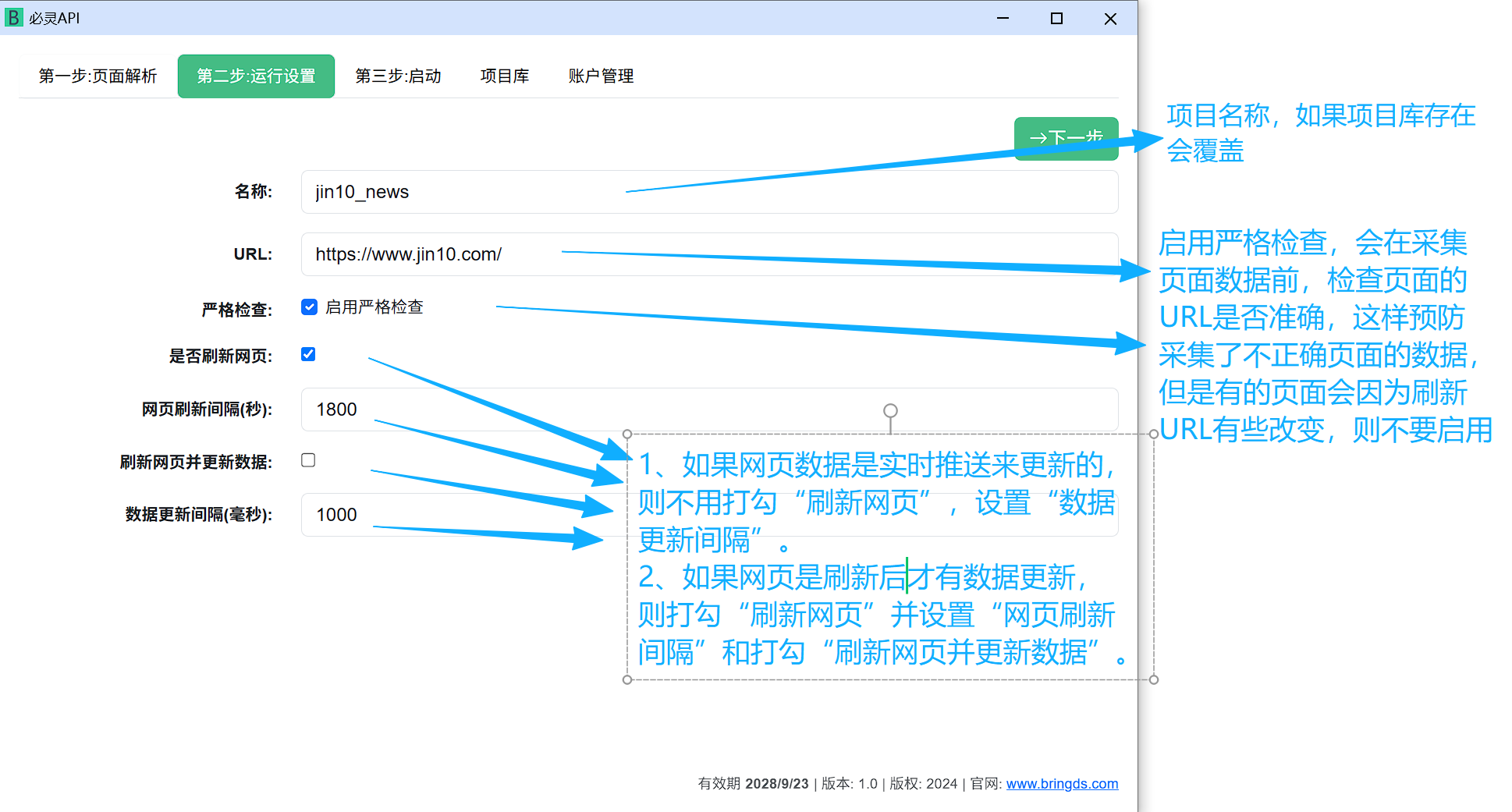Click the green B app icon in title bar
The width and height of the screenshot is (1512, 812).
point(13,17)
